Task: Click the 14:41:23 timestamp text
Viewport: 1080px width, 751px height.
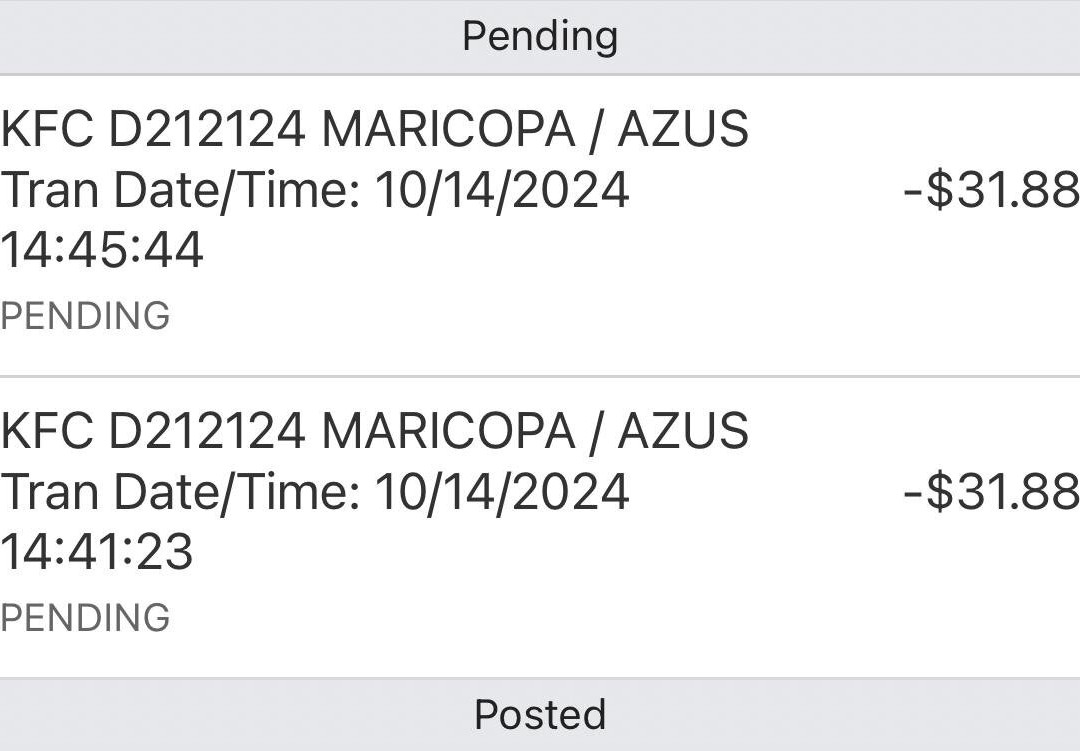Action: pyautogui.click(x=97, y=552)
